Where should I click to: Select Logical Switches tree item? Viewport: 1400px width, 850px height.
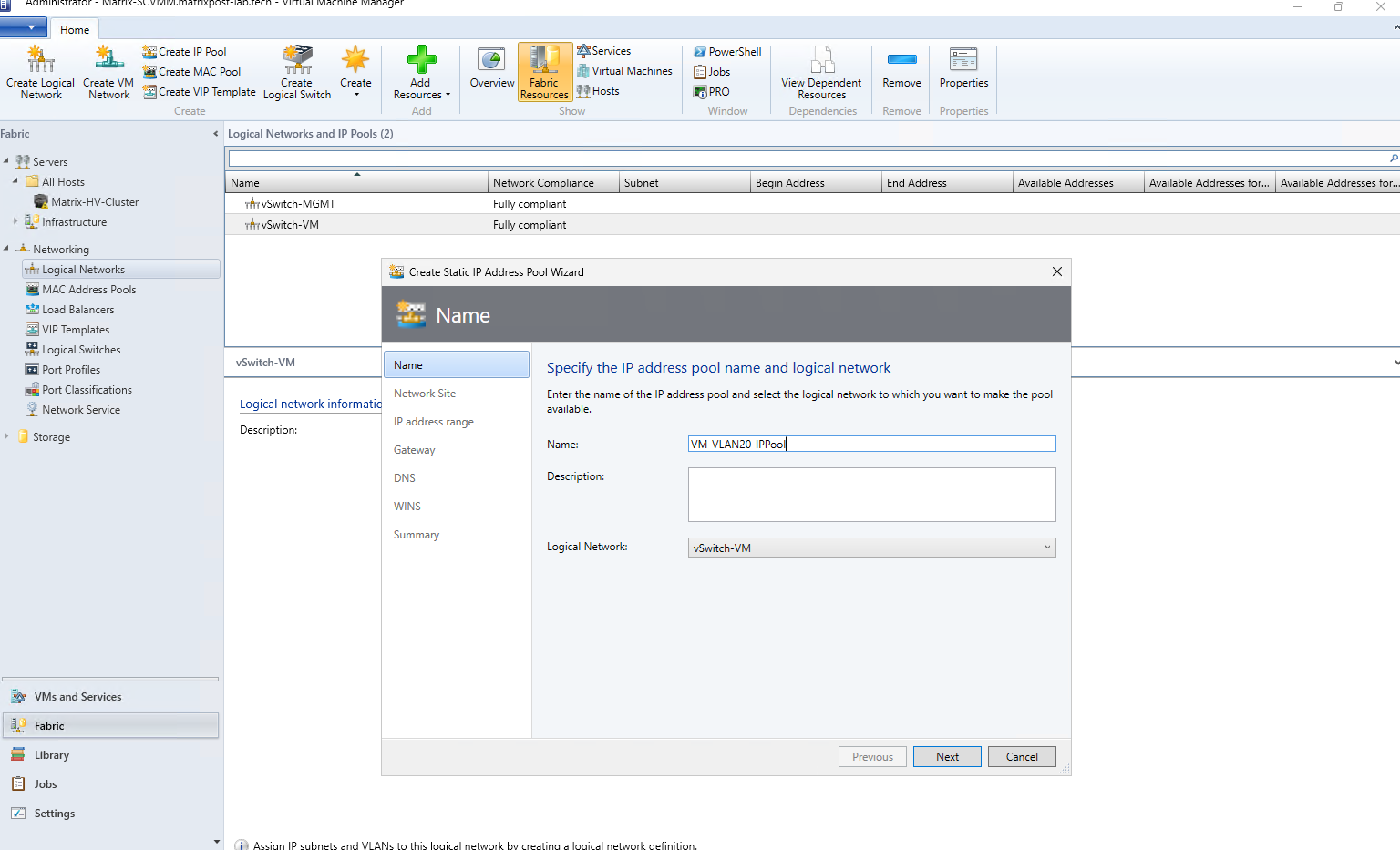73,350
